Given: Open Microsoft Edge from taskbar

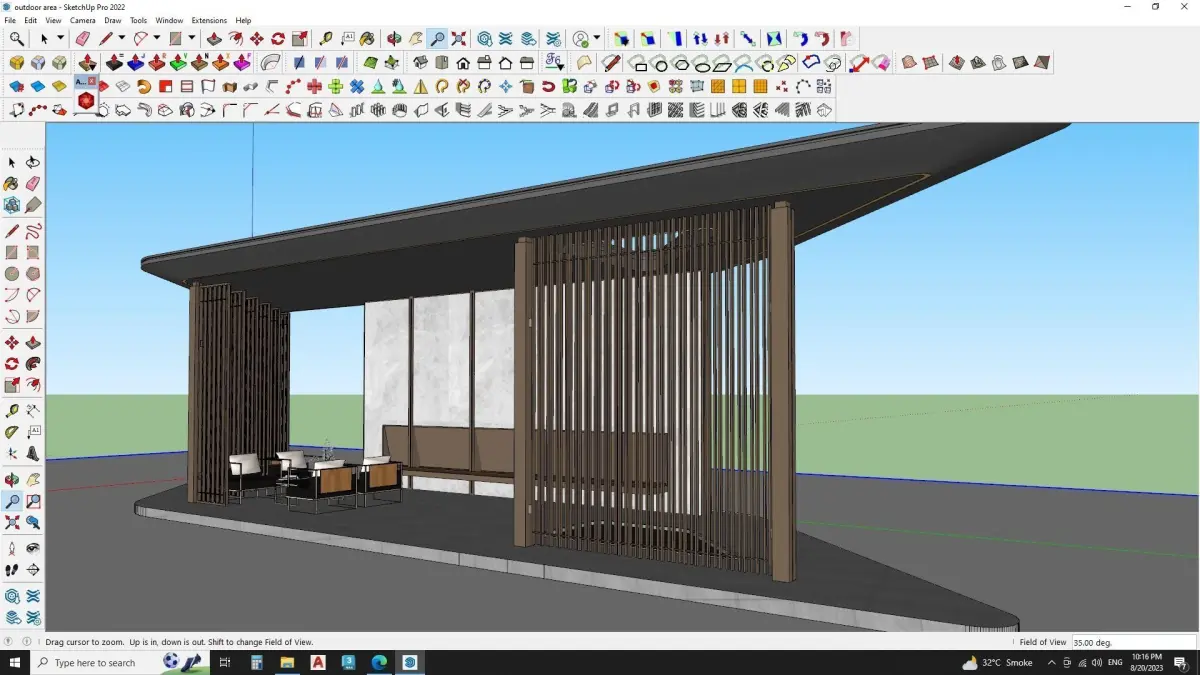Looking at the screenshot, I should pos(379,662).
